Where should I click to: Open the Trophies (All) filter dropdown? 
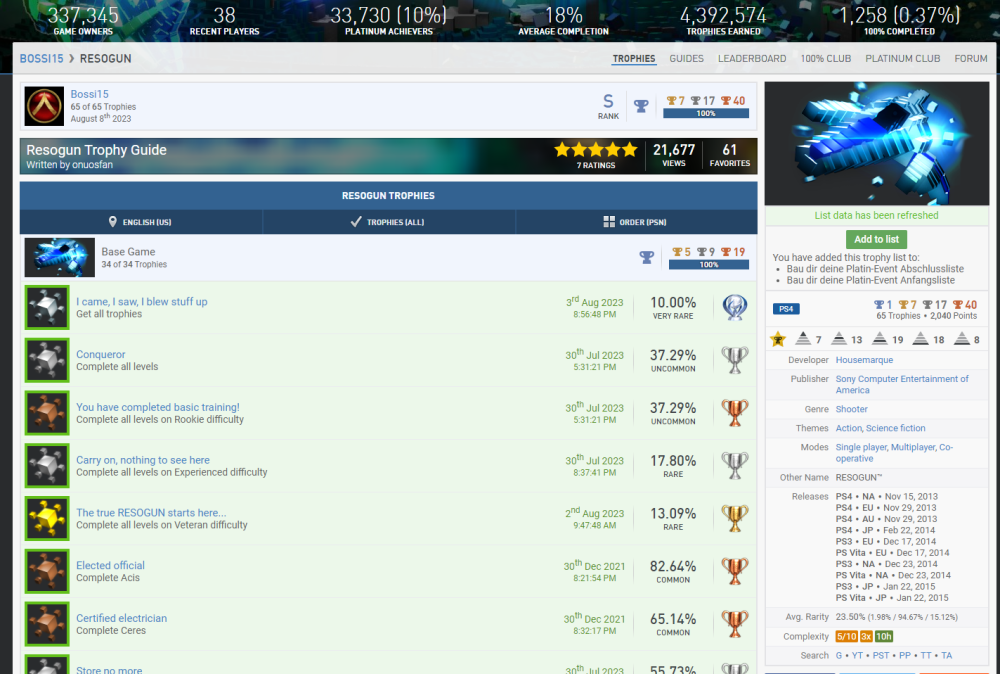click(x=389, y=222)
